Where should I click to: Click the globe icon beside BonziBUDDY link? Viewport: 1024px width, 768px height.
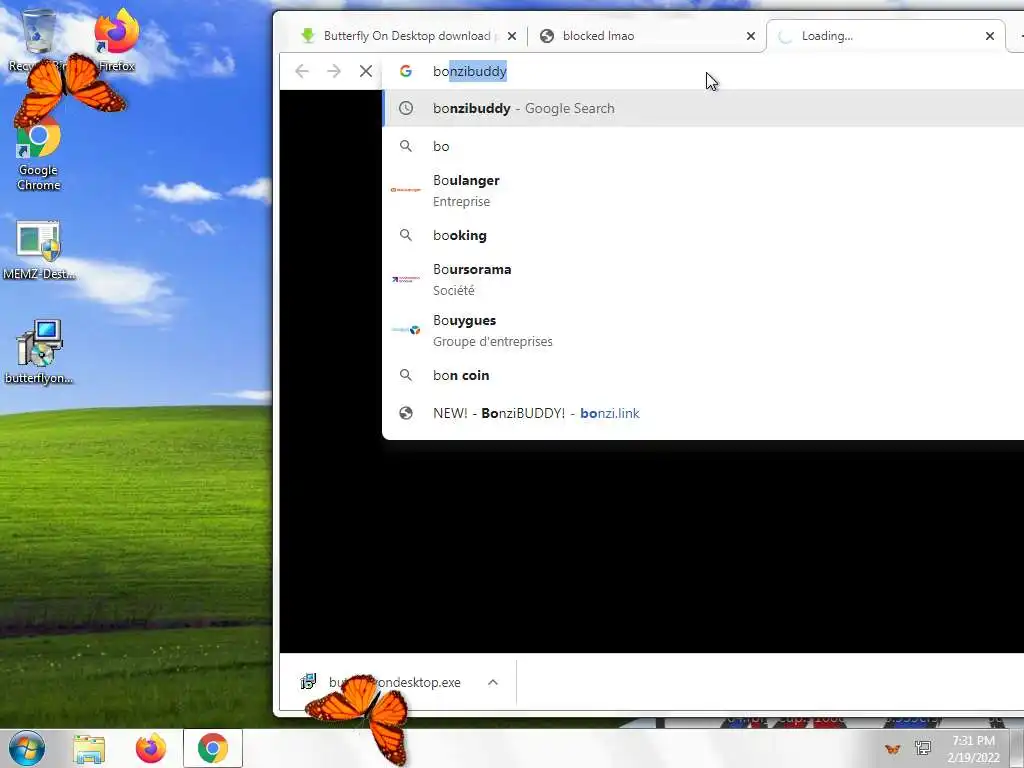tap(406, 413)
